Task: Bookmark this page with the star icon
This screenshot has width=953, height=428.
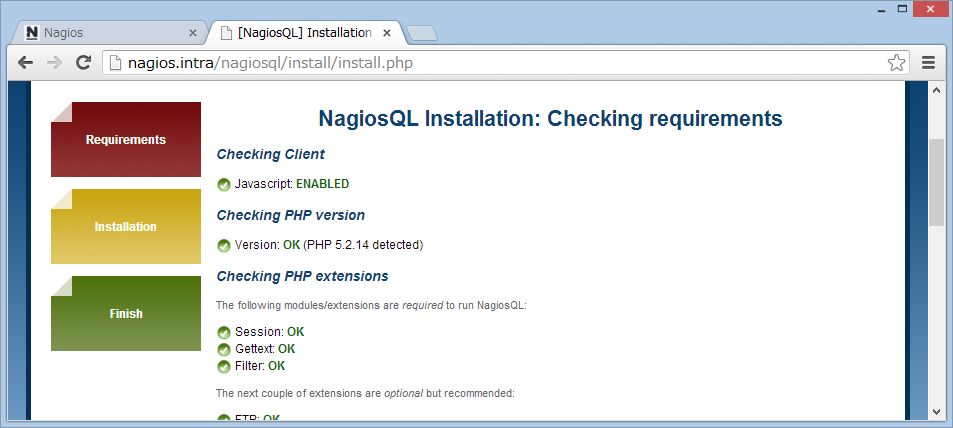Action: coord(896,62)
